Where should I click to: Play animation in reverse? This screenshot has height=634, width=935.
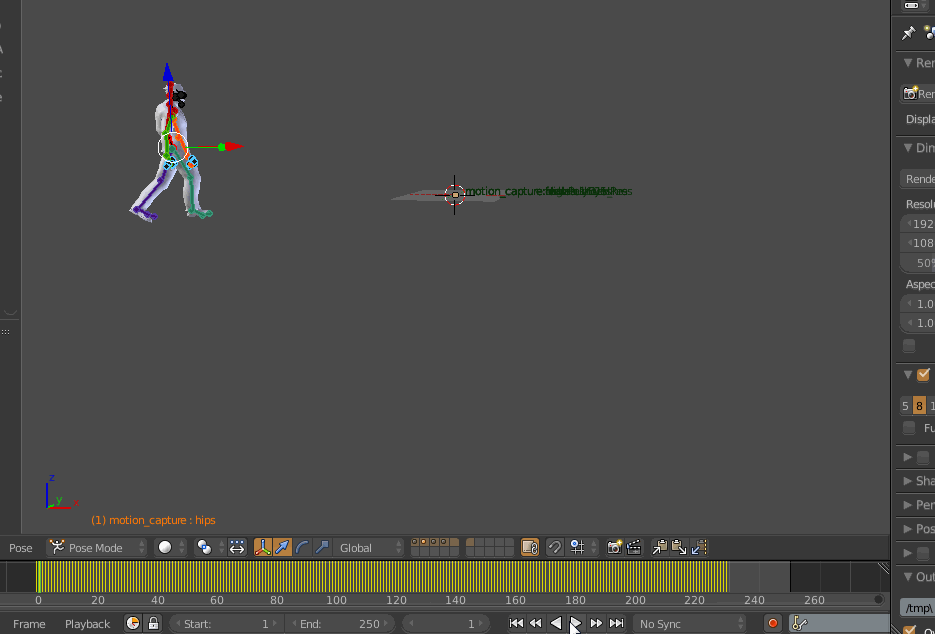556,624
